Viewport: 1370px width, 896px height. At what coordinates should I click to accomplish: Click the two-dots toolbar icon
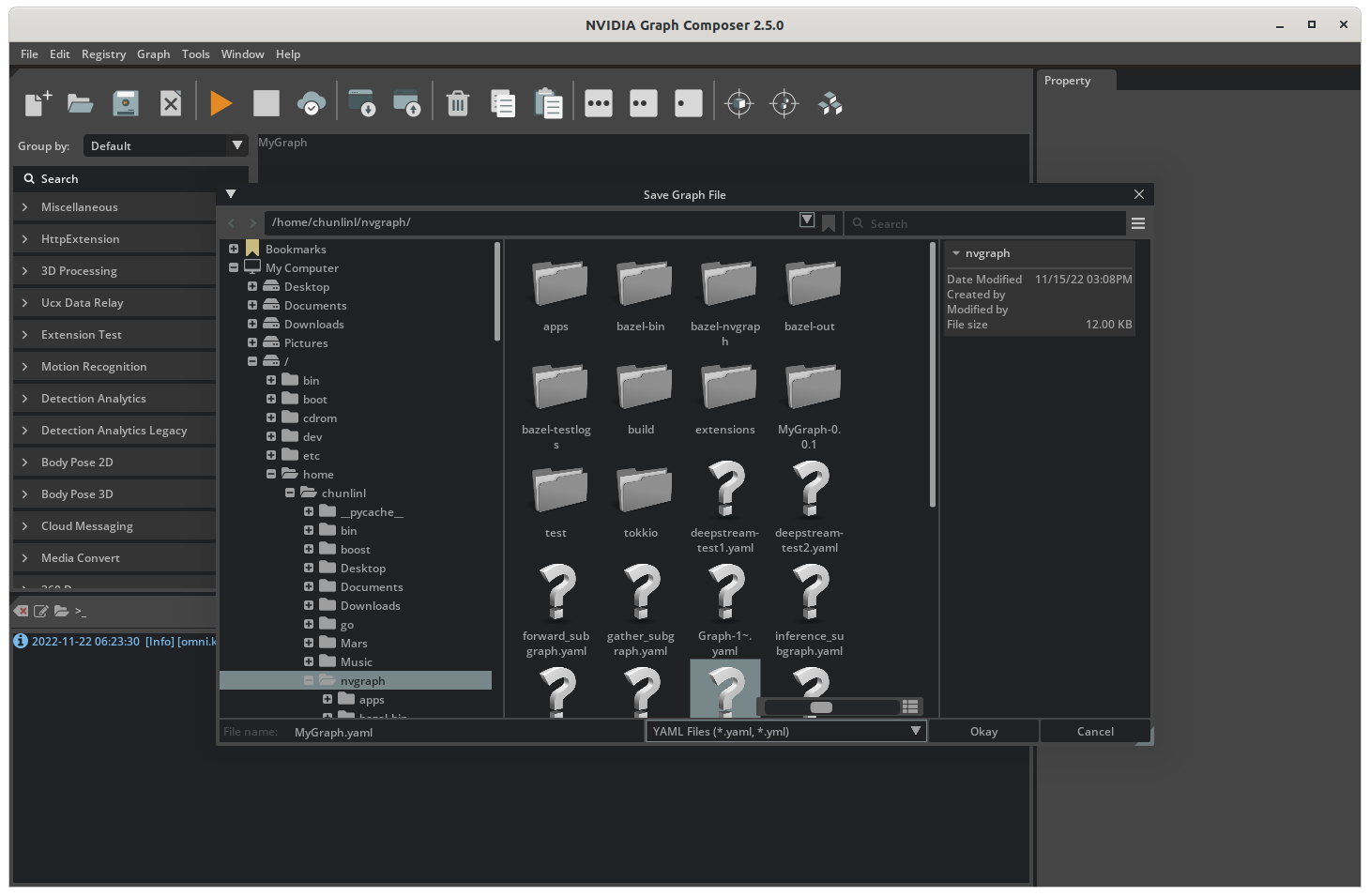click(644, 103)
